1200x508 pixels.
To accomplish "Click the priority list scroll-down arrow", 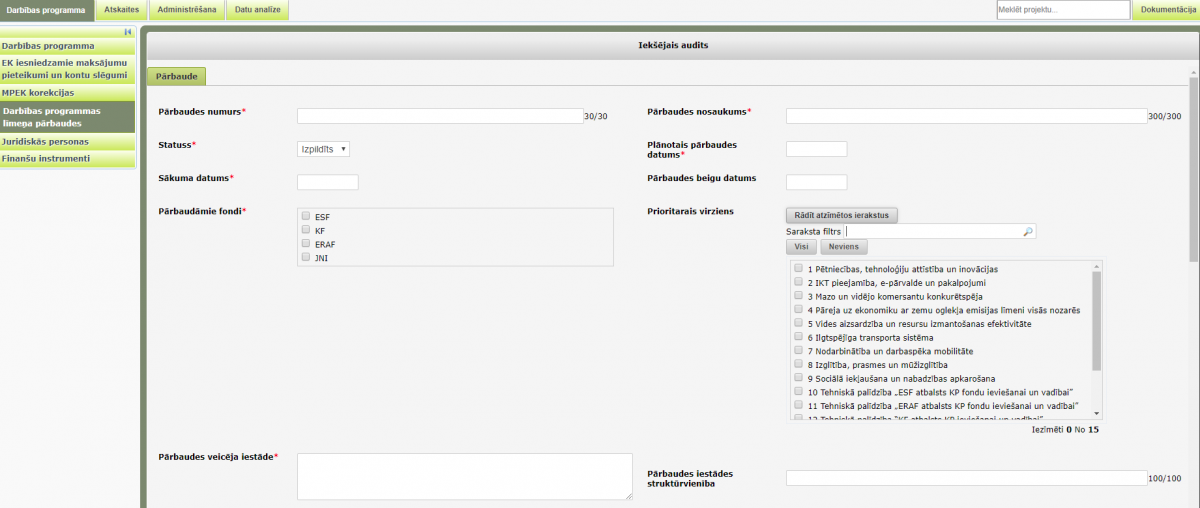I will [x=1097, y=413].
